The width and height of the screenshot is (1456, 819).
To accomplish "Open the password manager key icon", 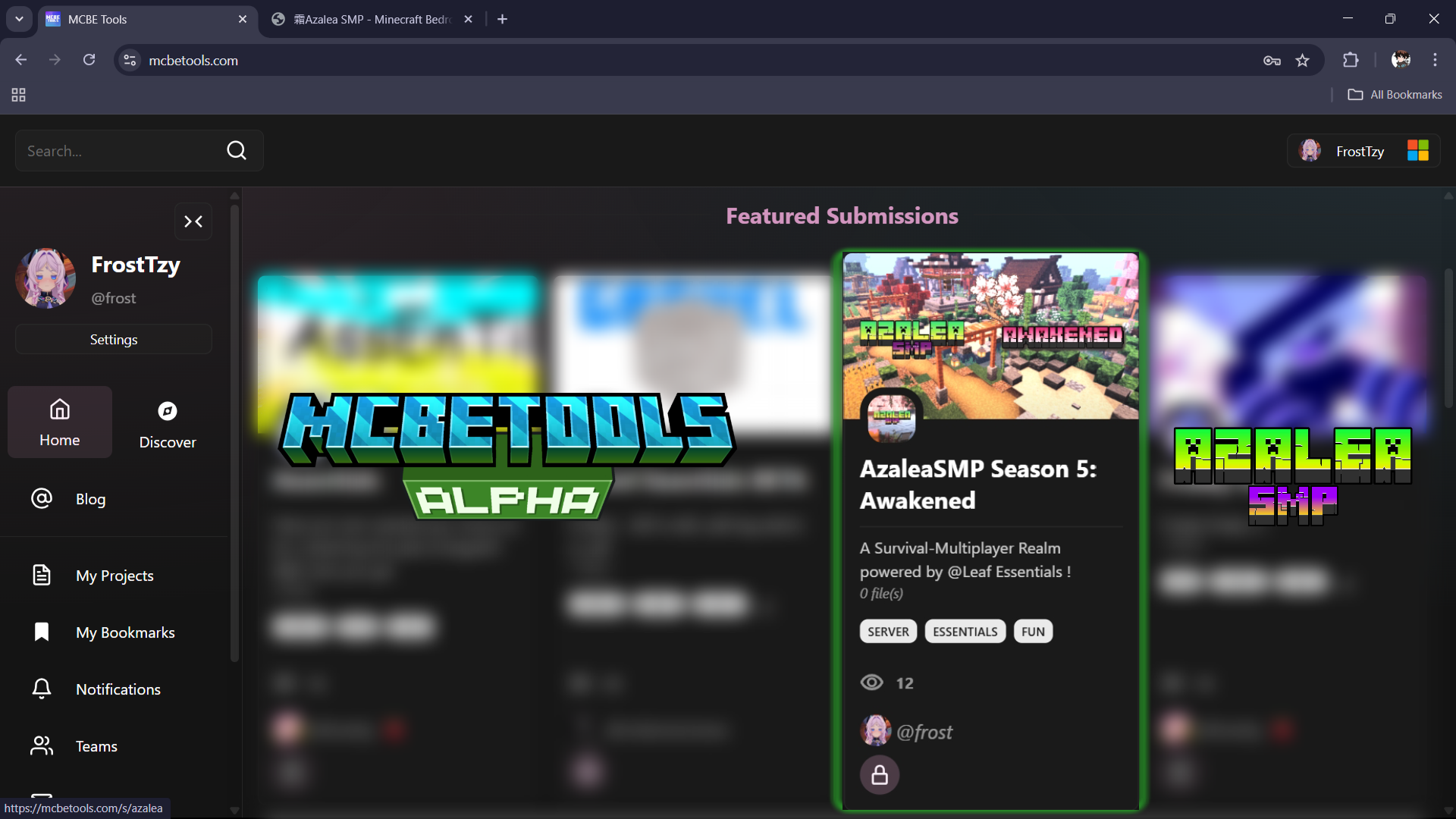I will pyautogui.click(x=1272, y=61).
